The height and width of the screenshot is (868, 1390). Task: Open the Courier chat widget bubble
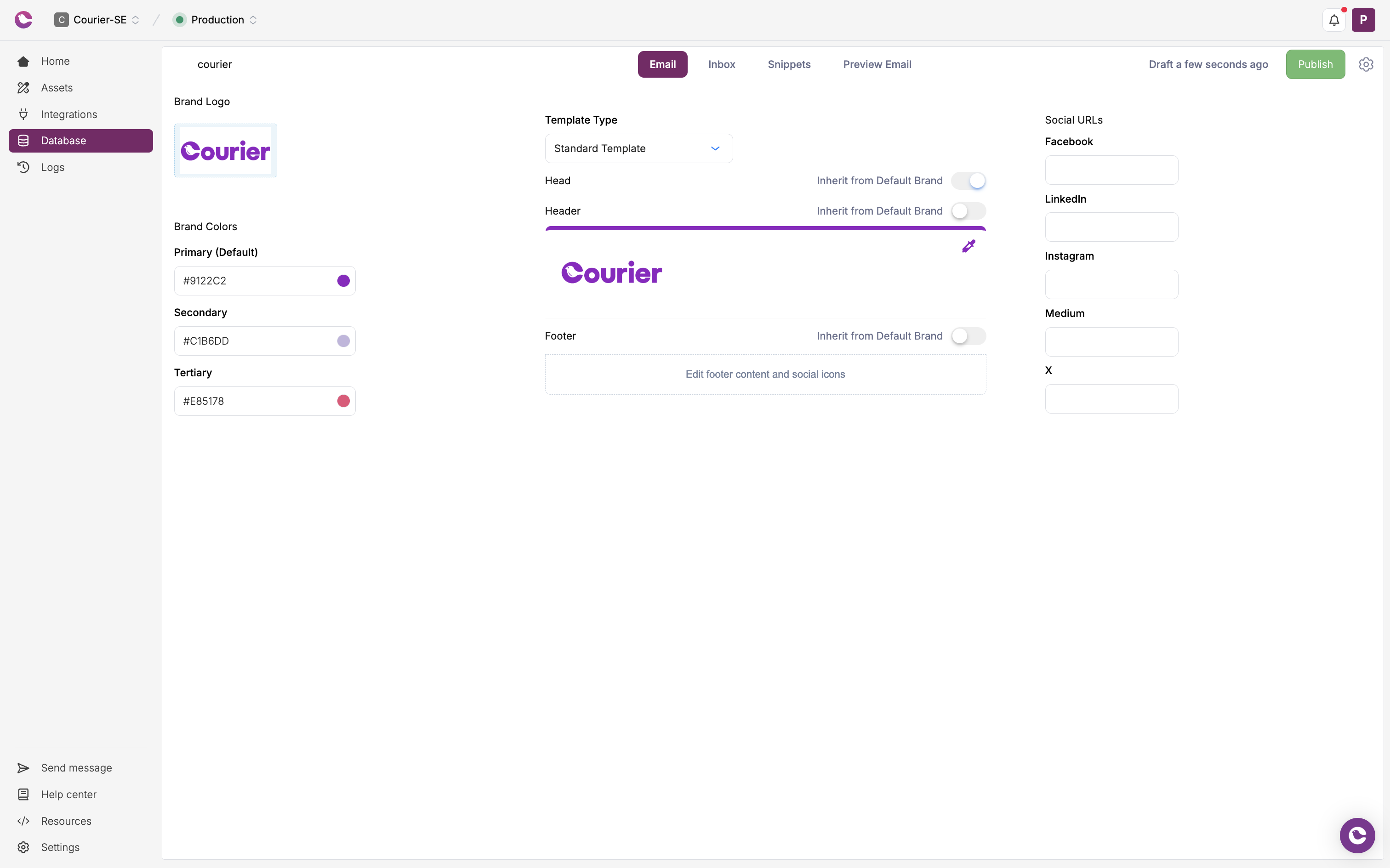pos(1357,835)
